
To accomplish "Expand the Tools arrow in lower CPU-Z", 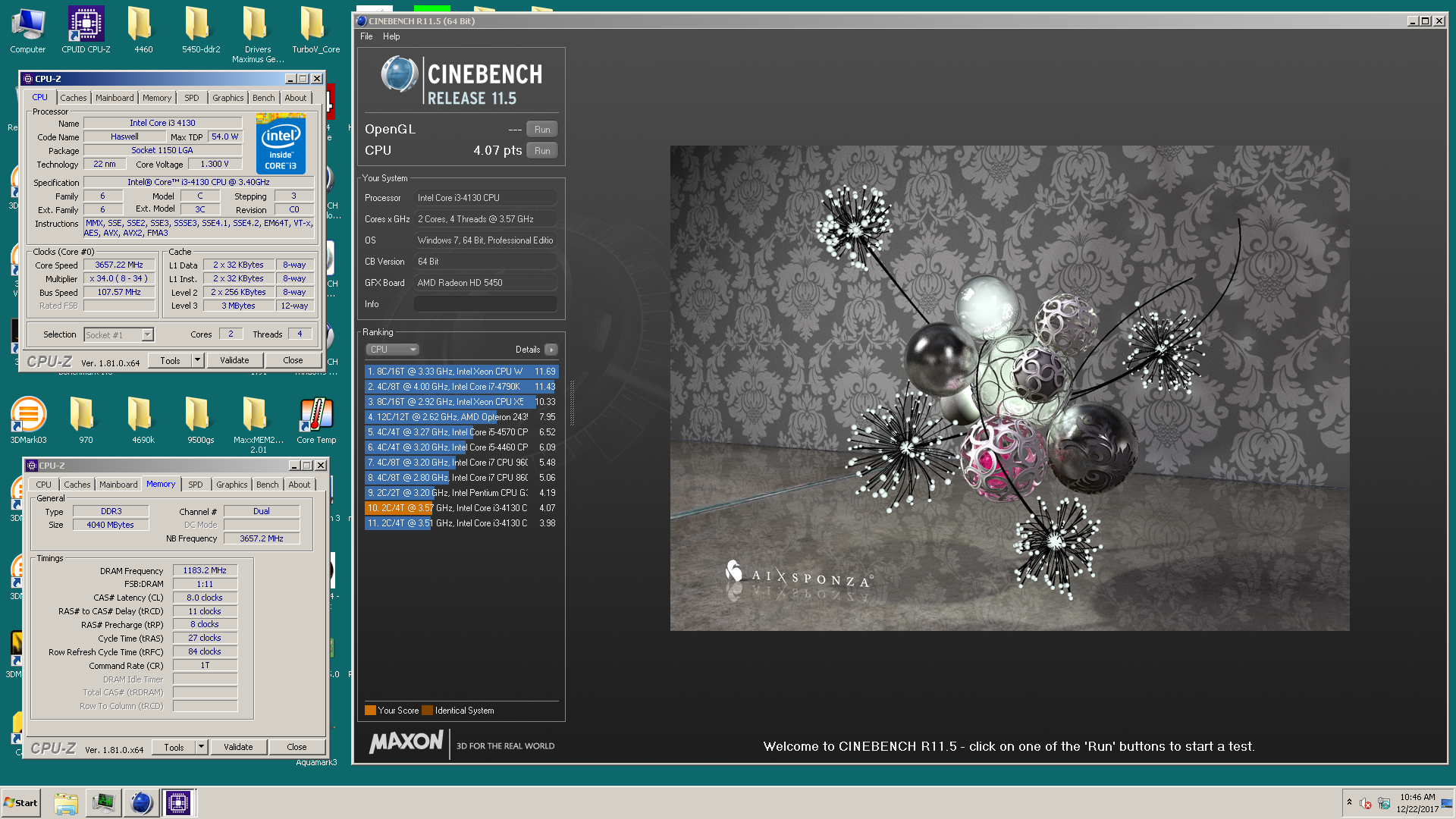I will [x=202, y=747].
